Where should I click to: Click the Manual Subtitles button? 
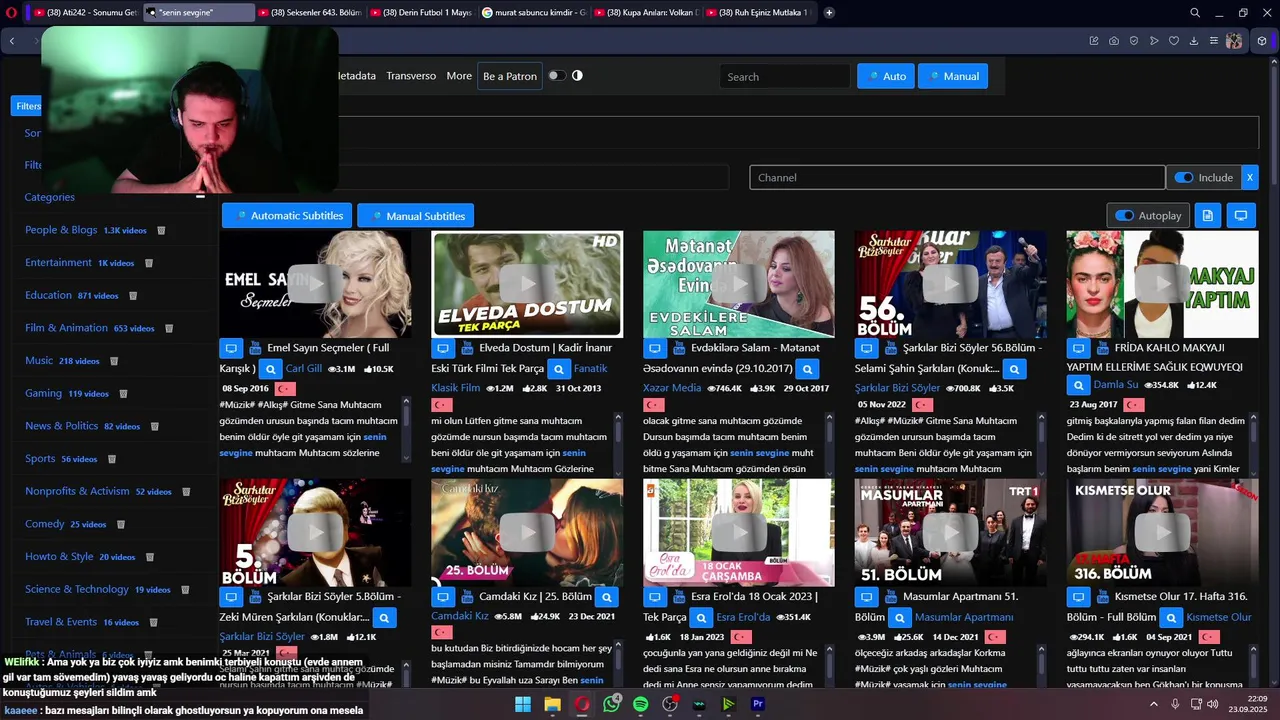coord(416,216)
